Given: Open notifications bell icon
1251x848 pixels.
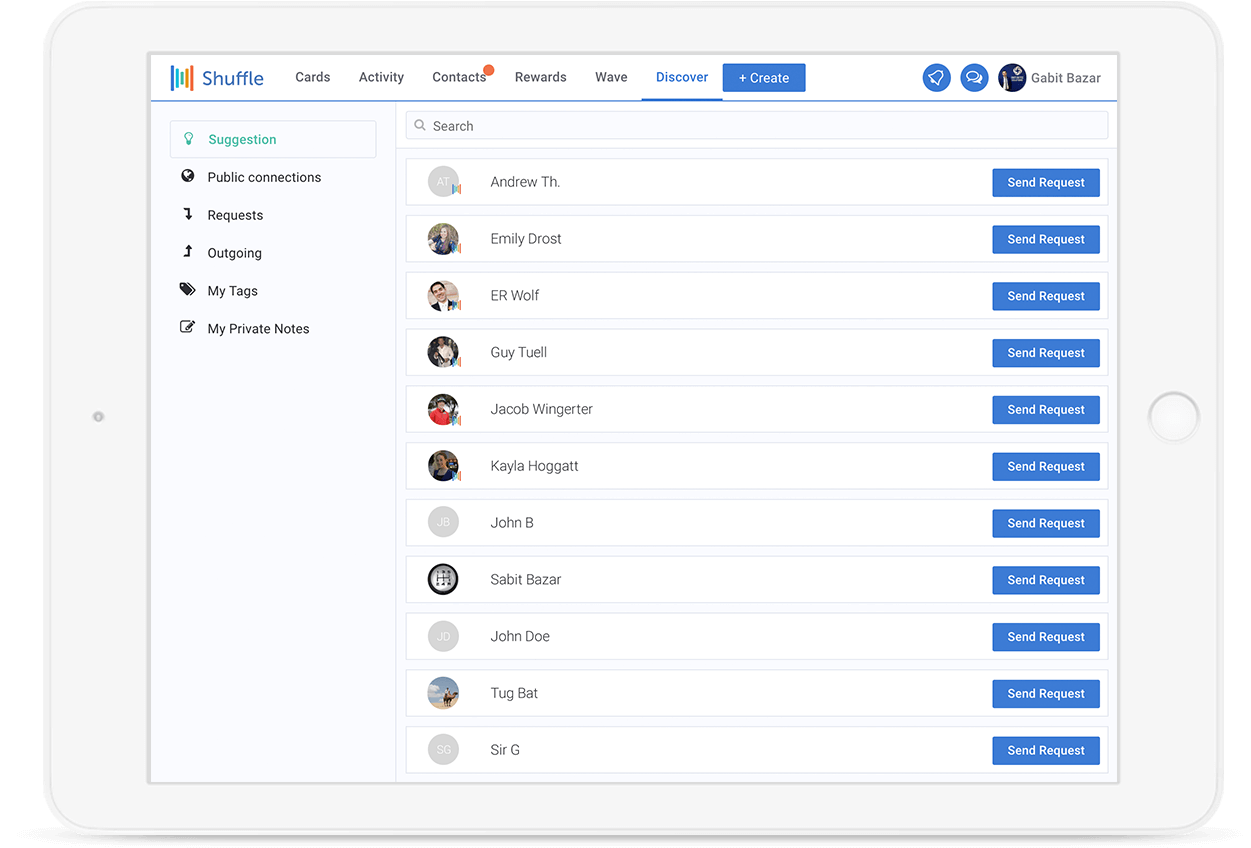Looking at the screenshot, I should (936, 78).
